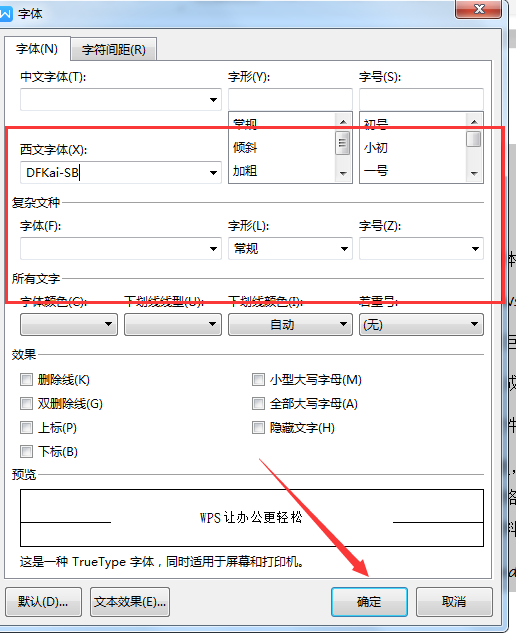Open the 着重号 dropdown showing (无)

(421, 324)
